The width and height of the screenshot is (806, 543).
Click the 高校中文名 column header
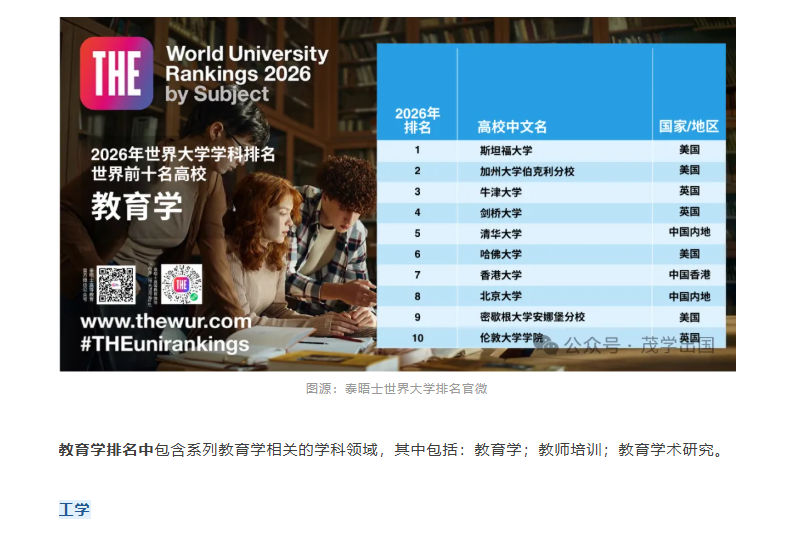coord(512,127)
